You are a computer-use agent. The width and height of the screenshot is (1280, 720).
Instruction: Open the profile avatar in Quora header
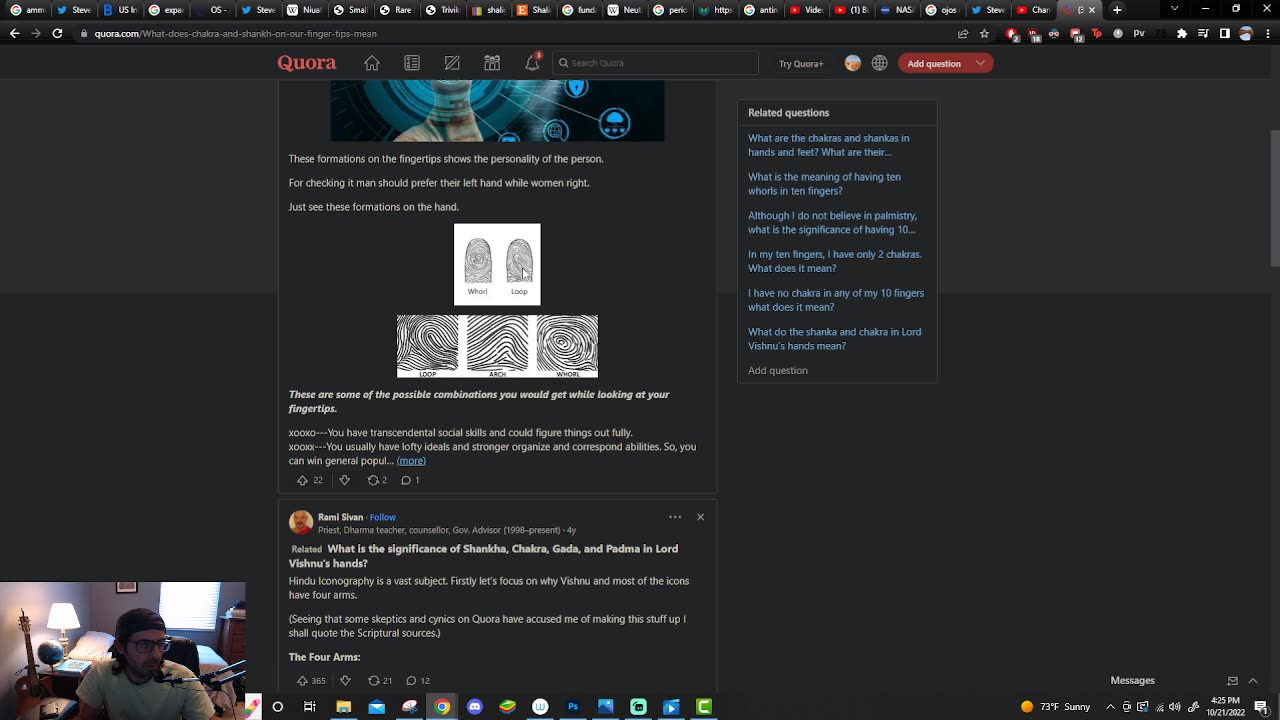853,63
